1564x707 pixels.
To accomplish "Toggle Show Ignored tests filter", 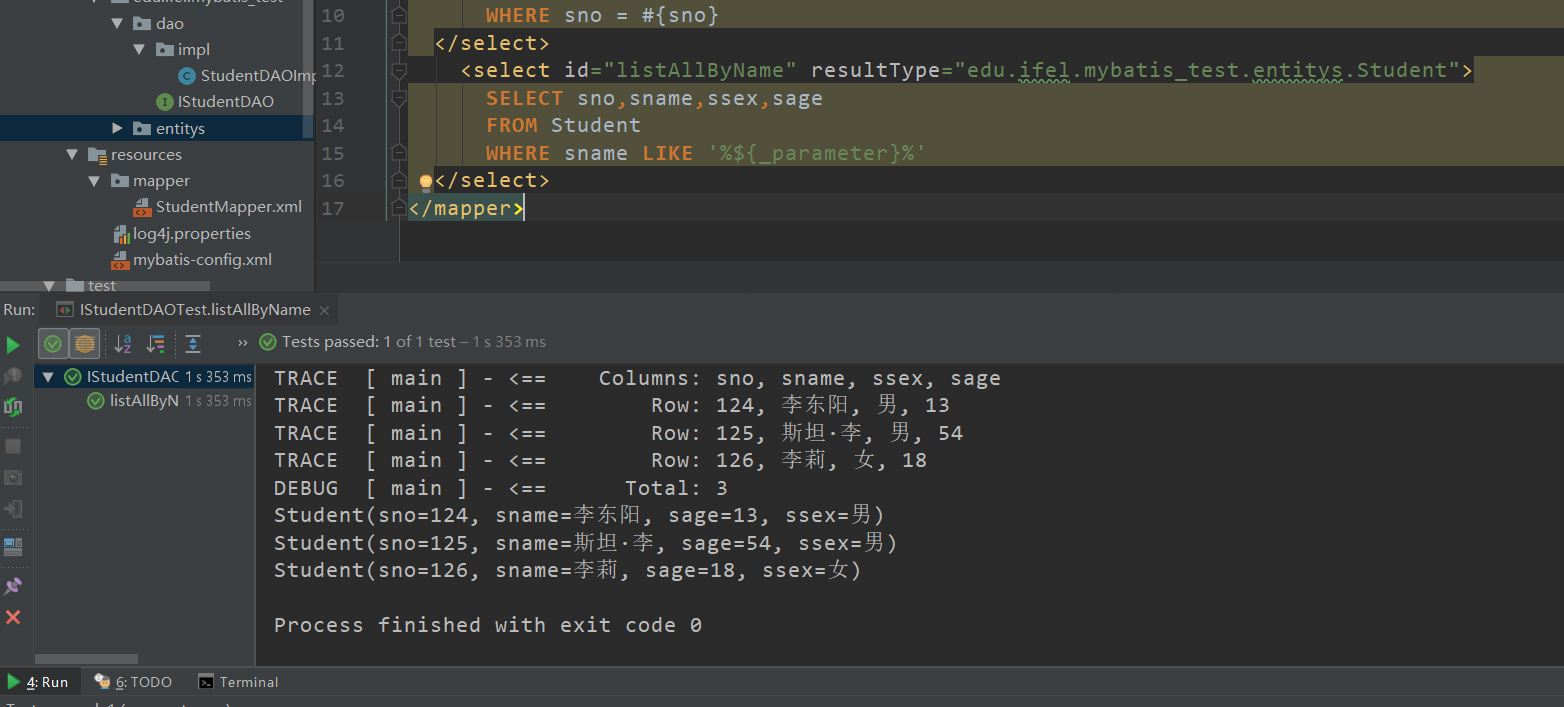I will (x=85, y=344).
